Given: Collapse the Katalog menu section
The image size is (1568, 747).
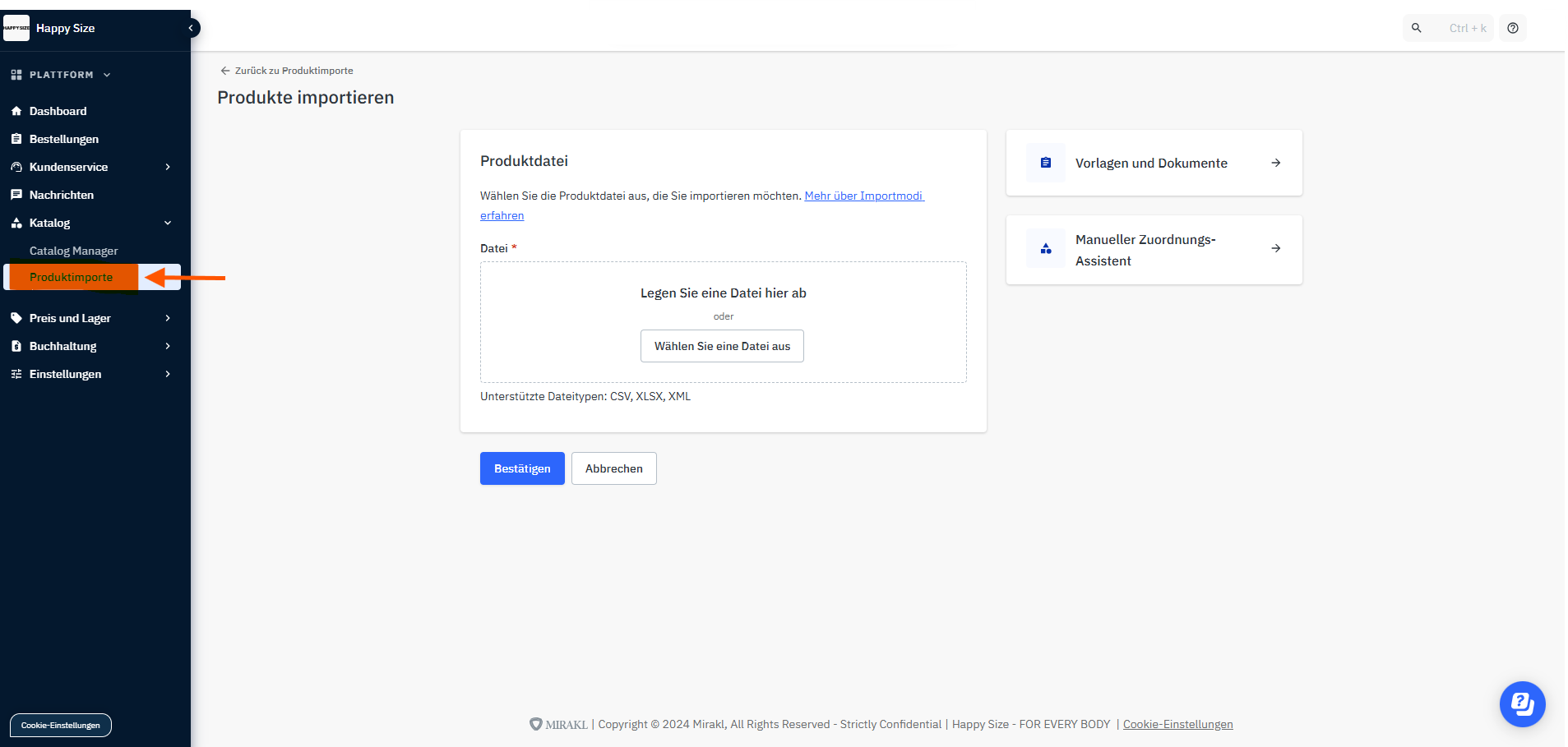Looking at the screenshot, I should point(168,223).
